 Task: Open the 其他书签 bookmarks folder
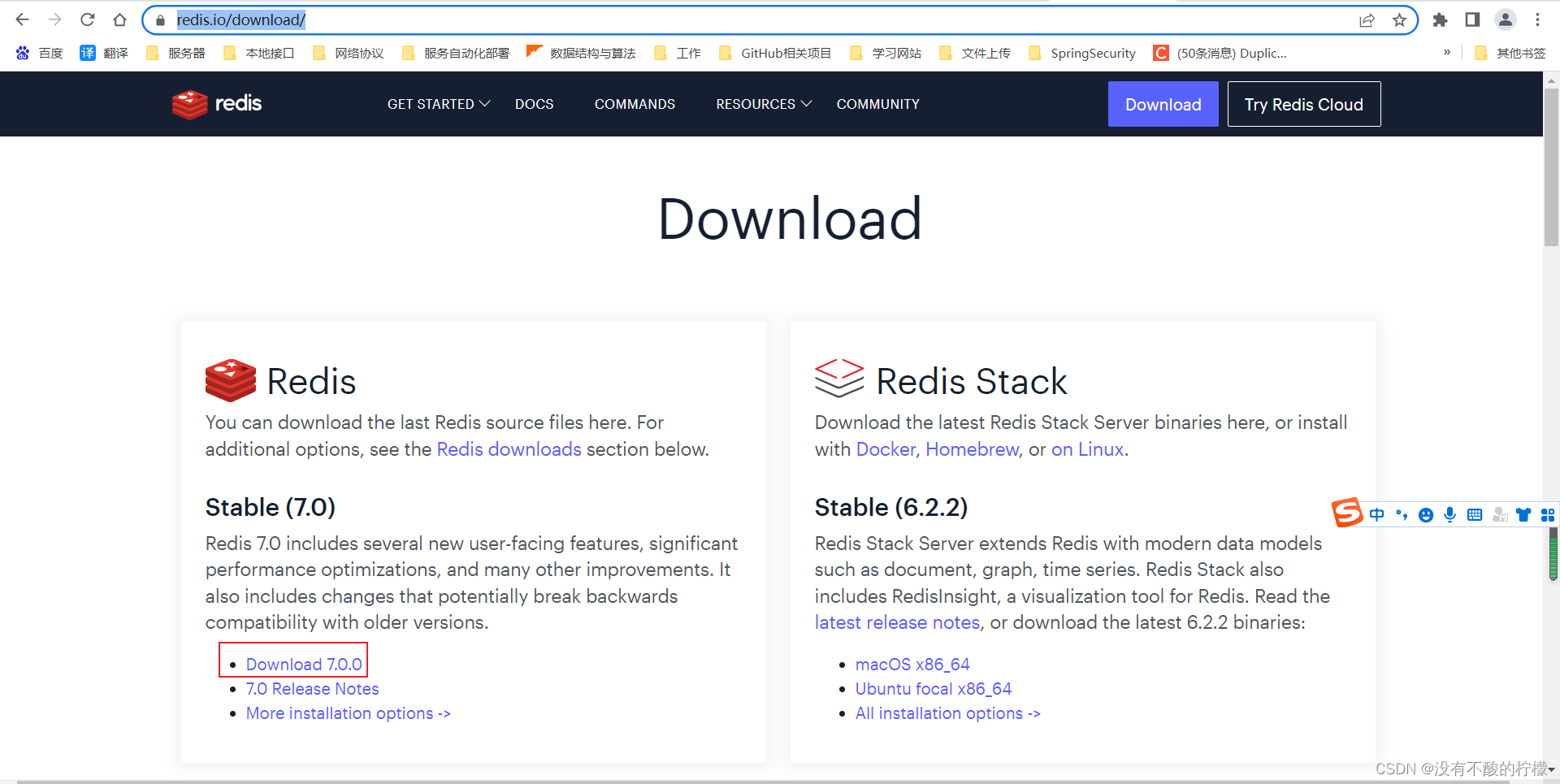[x=1510, y=53]
